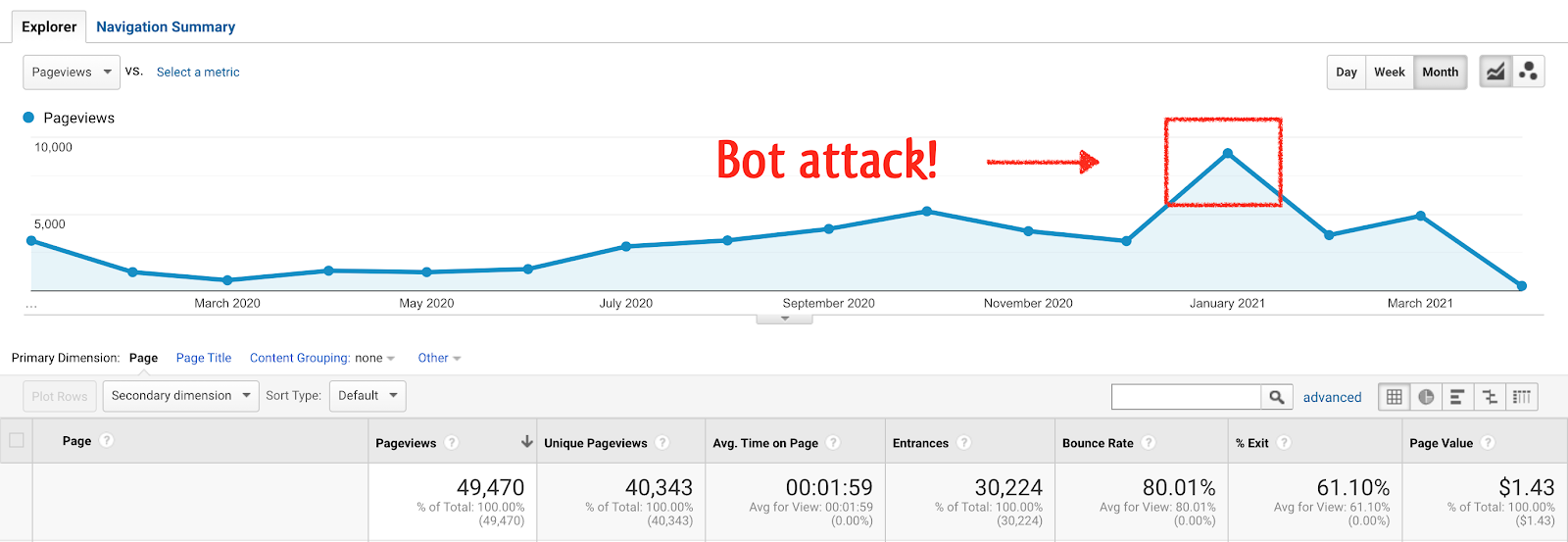
Task: Click the 80.01% bounce rate value
Action: [x=1179, y=487]
